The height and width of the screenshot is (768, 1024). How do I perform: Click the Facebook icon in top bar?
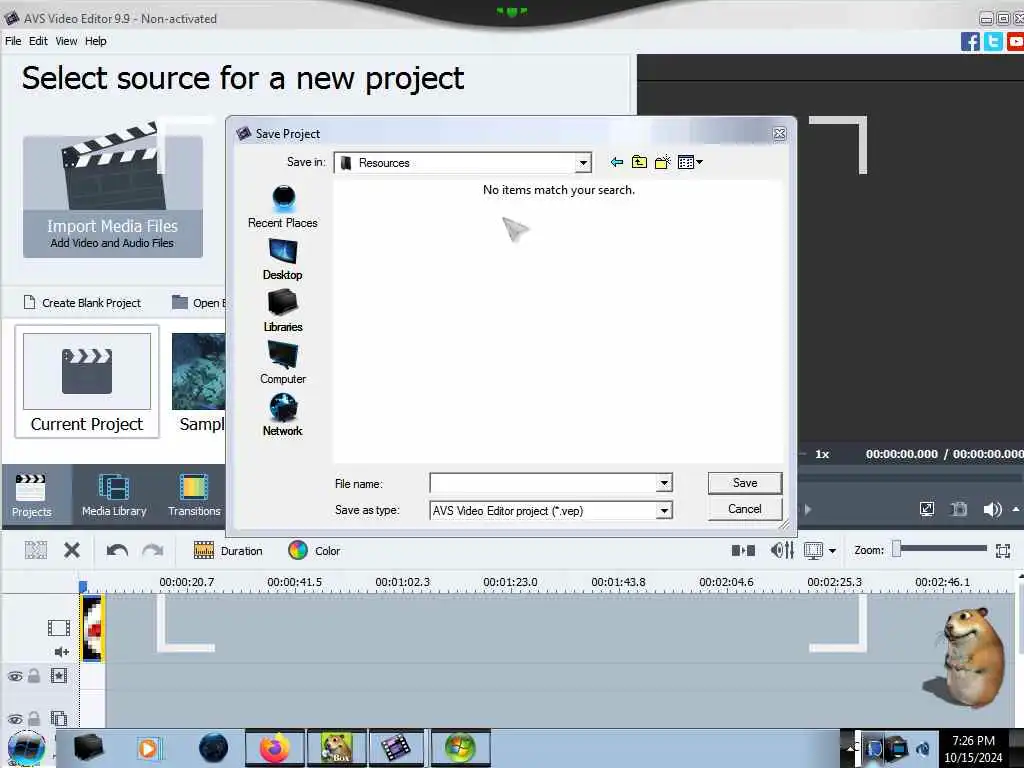(970, 41)
